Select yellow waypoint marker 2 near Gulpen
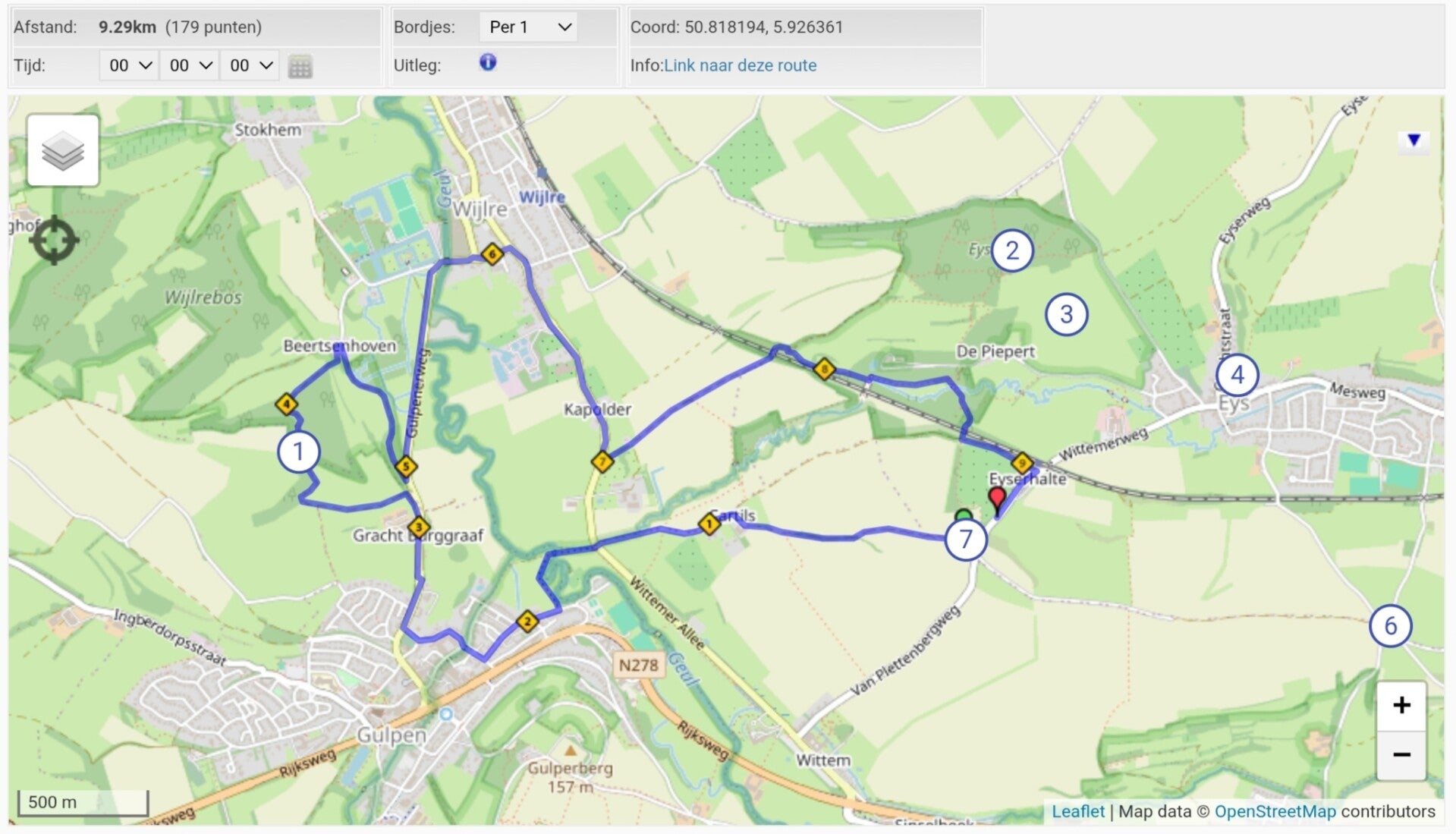The image size is (1456, 834). coord(527,622)
